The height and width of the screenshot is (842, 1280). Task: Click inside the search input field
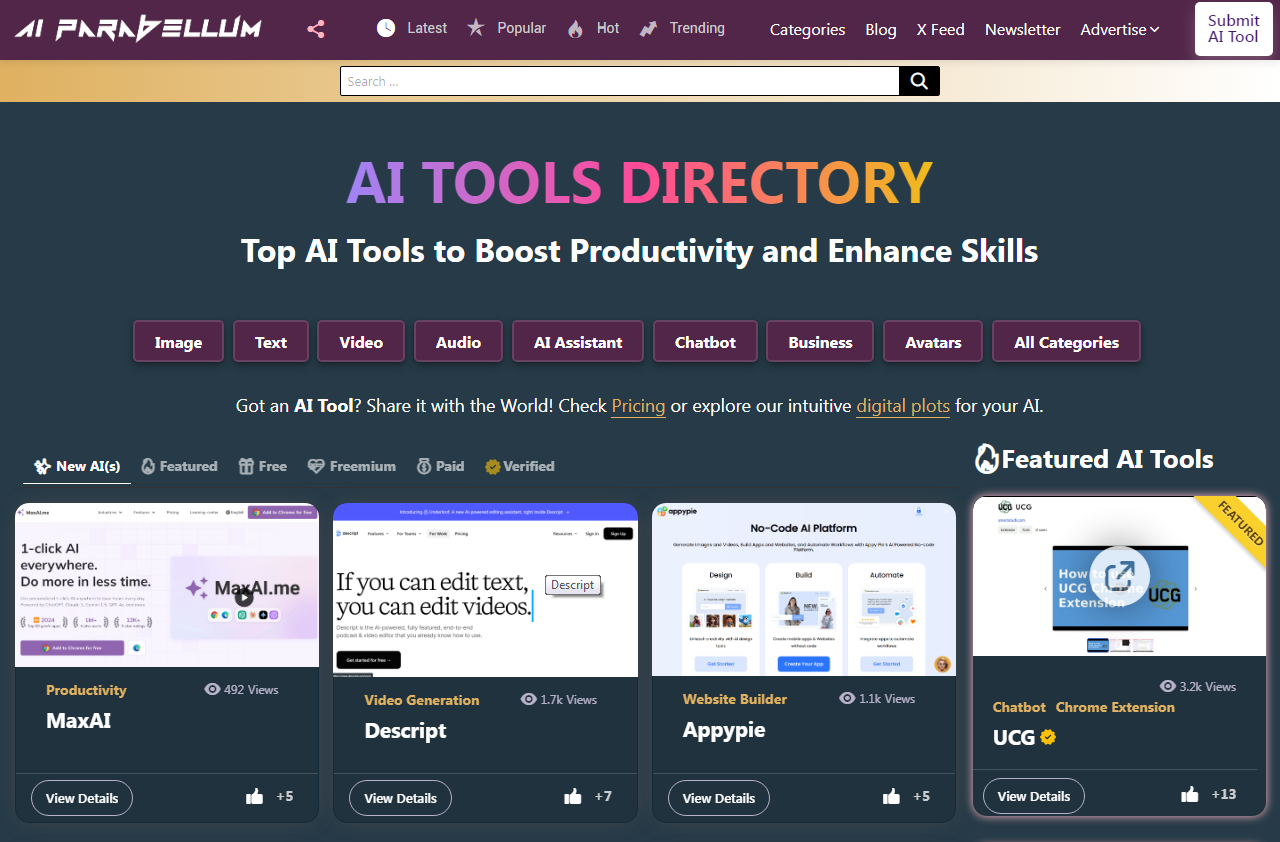tap(620, 80)
